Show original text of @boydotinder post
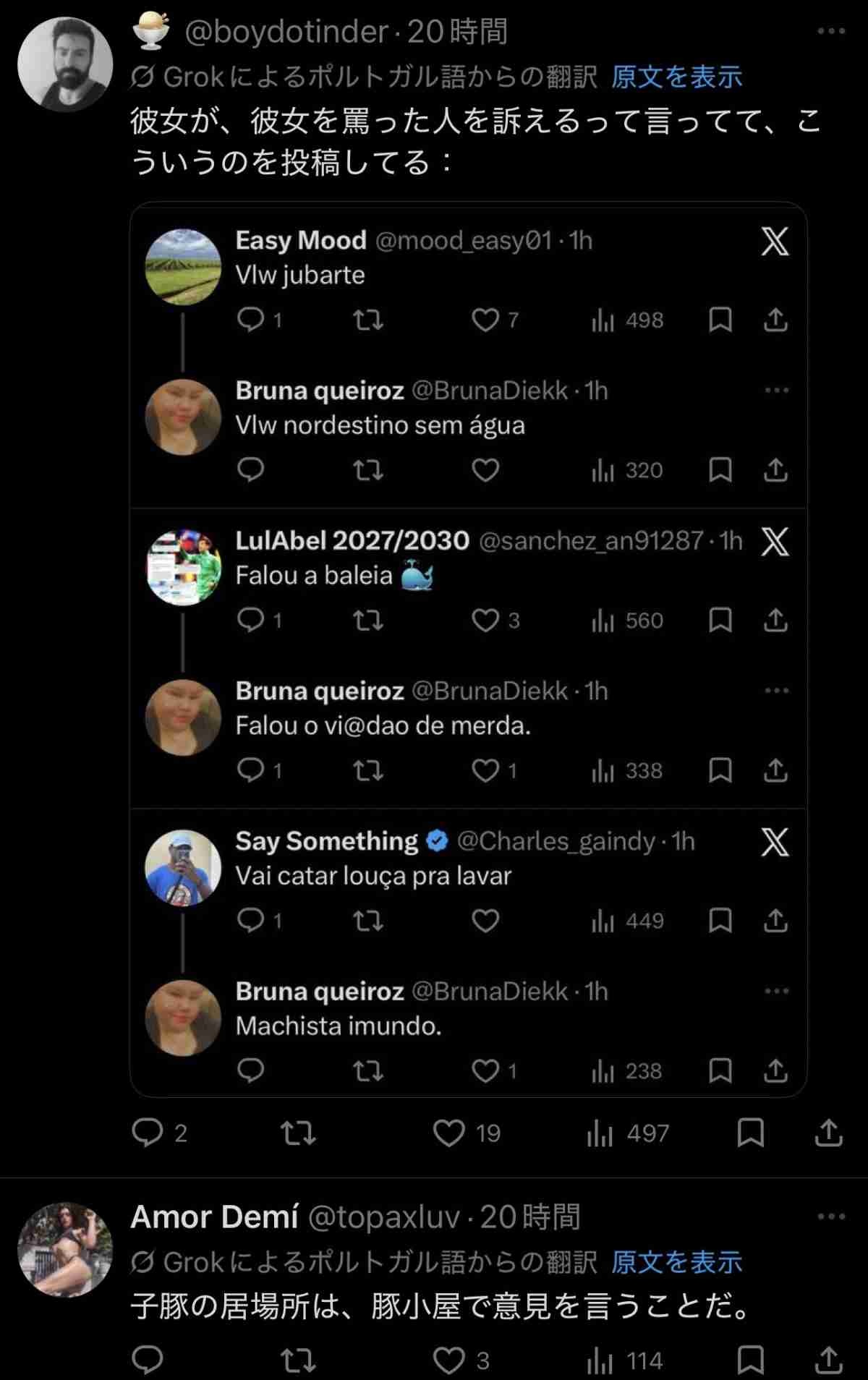This screenshot has height=1380, width=868. [x=676, y=76]
